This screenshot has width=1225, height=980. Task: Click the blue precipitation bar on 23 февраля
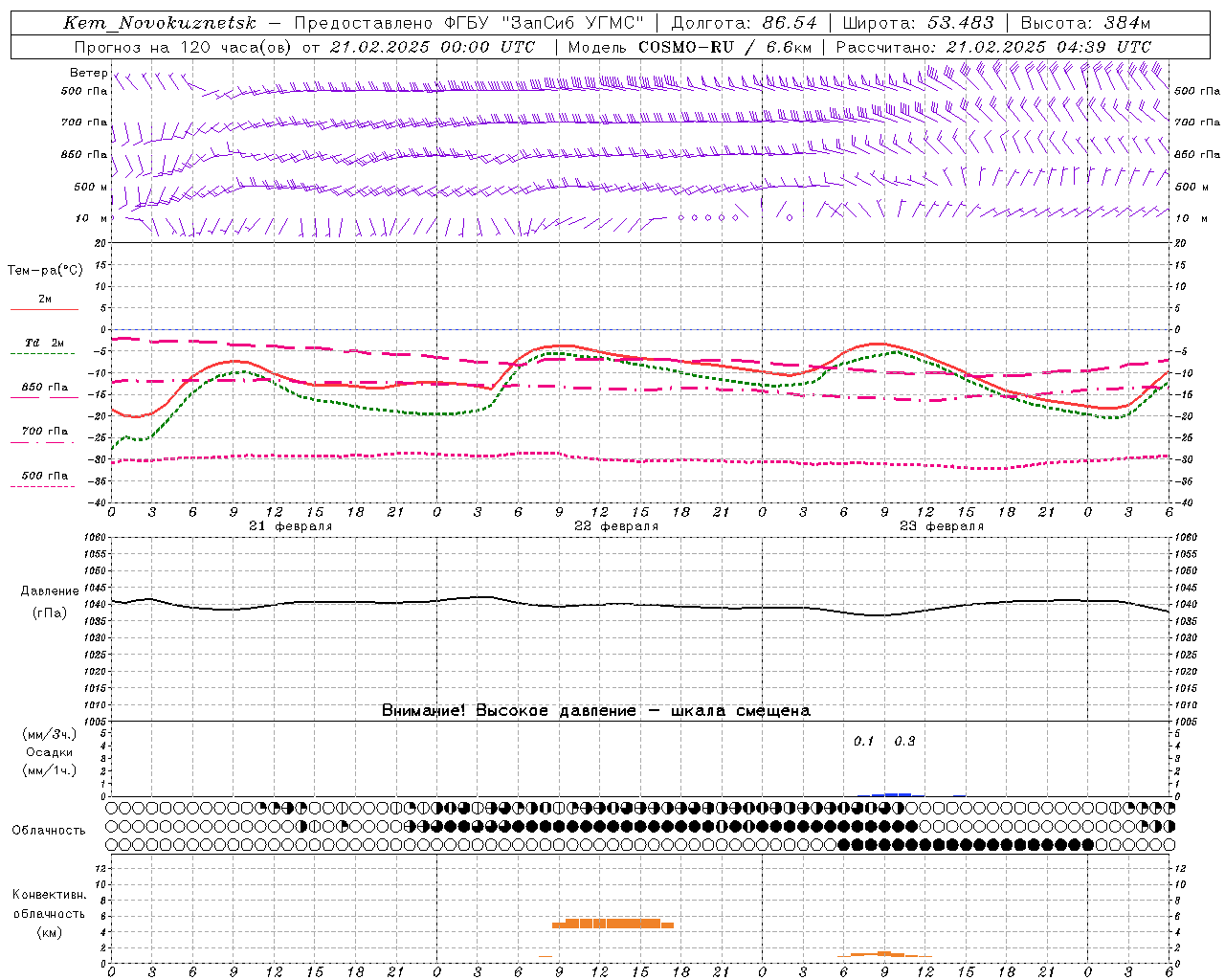click(892, 794)
